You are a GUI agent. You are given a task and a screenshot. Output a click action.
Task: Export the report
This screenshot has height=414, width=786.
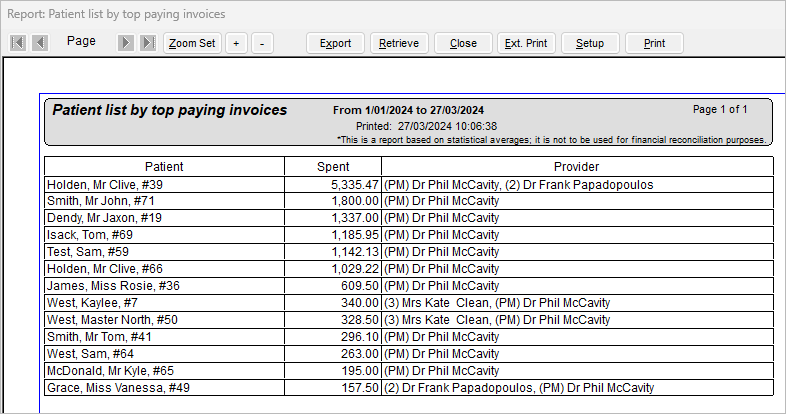[335, 43]
